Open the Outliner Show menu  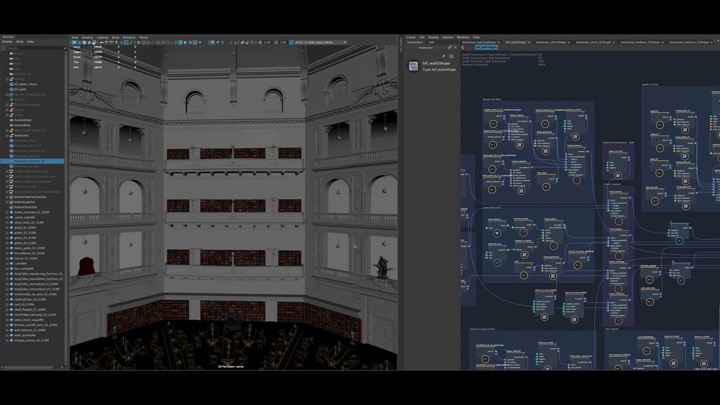click(x=19, y=42)
